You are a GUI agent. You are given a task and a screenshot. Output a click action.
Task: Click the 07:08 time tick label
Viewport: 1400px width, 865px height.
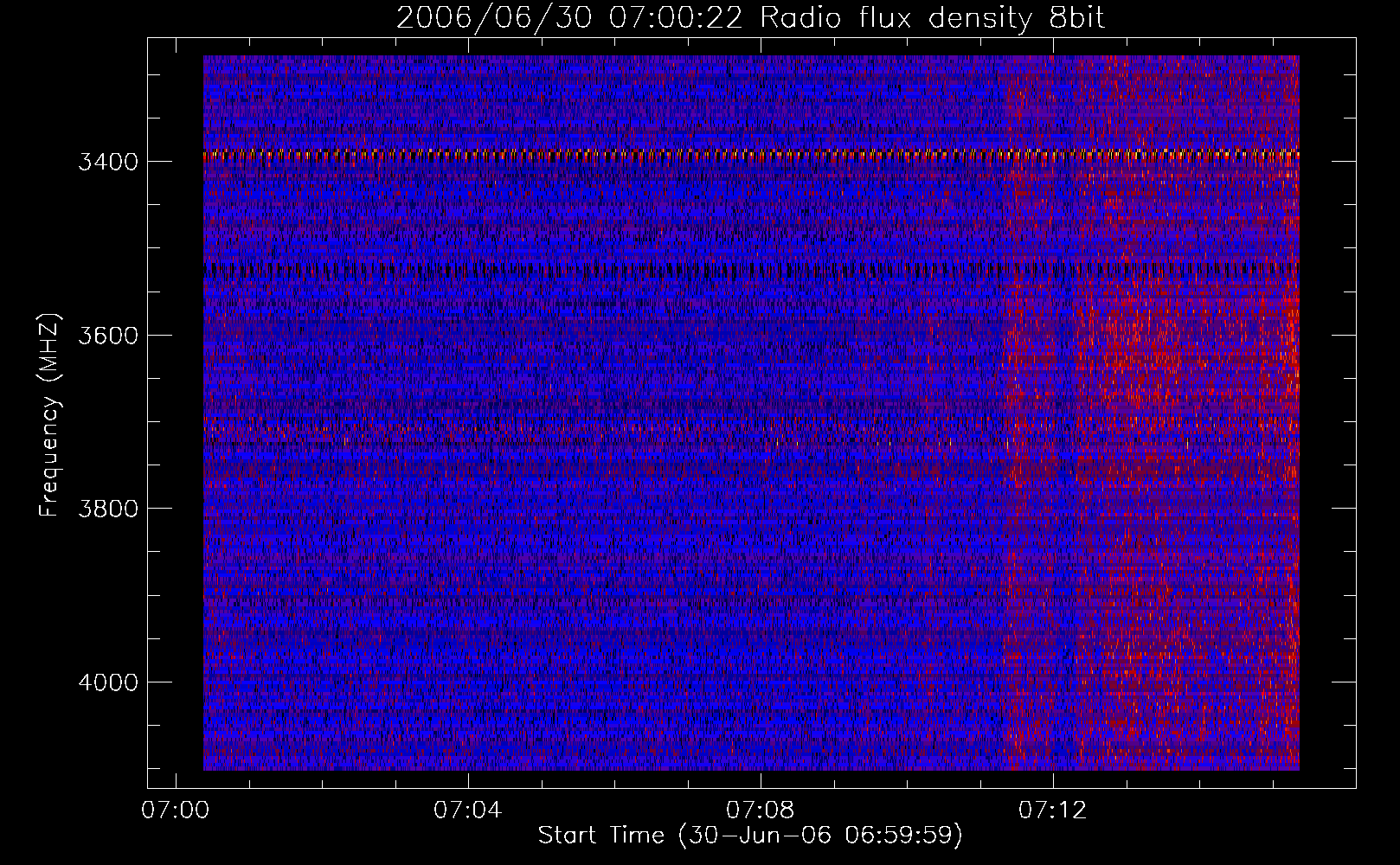click(x=761, y=811)
